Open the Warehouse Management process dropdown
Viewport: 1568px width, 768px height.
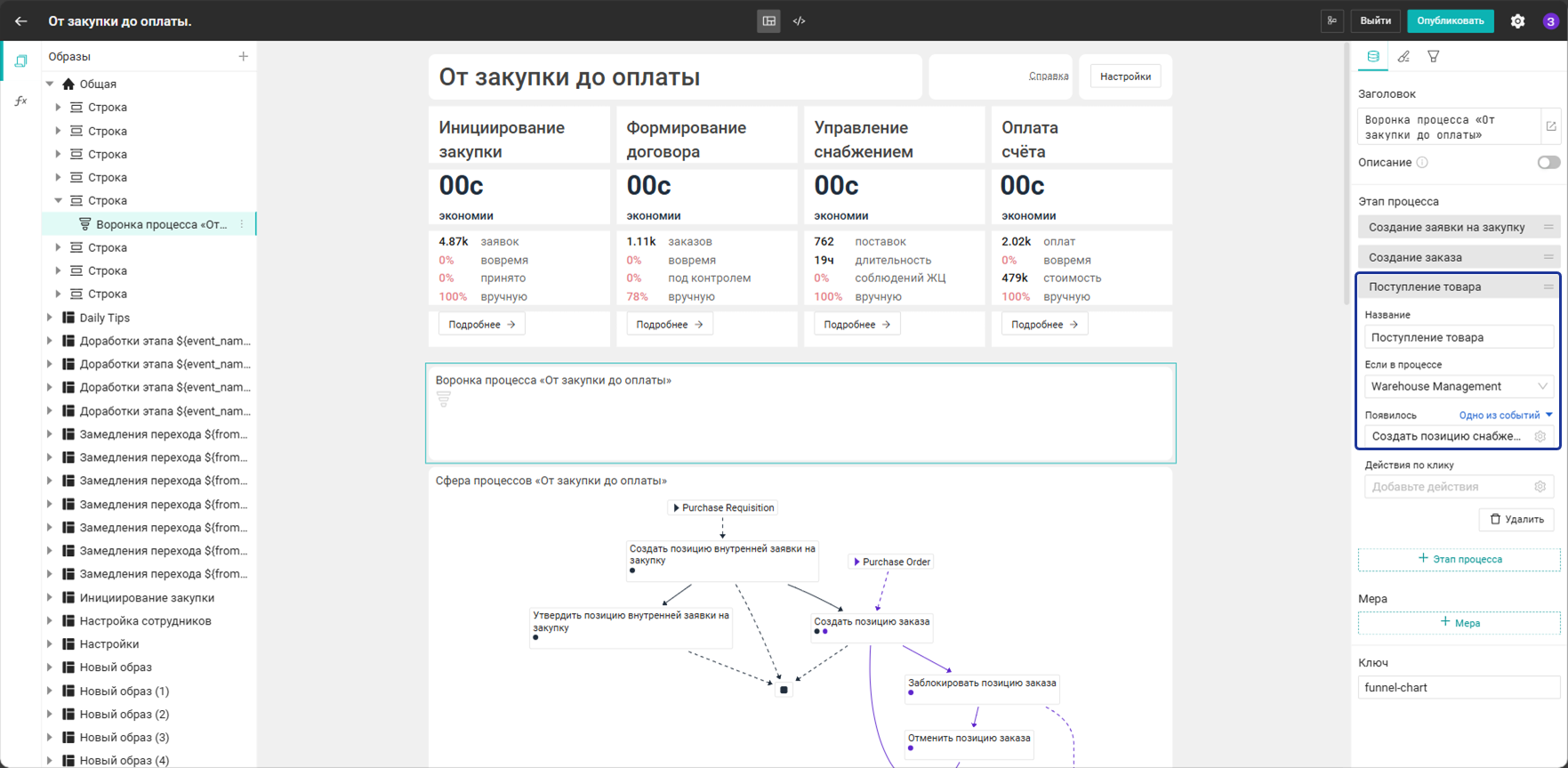pyautogui.click(x=1459, y=386)
